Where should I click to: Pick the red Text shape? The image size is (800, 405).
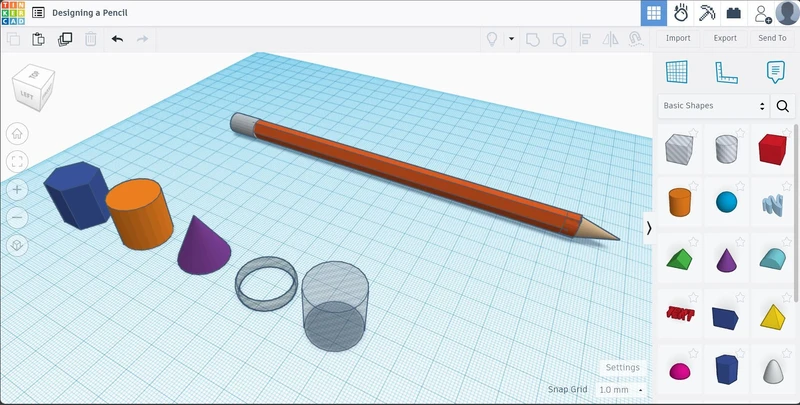pyautogui.click(x=680, y=314)
